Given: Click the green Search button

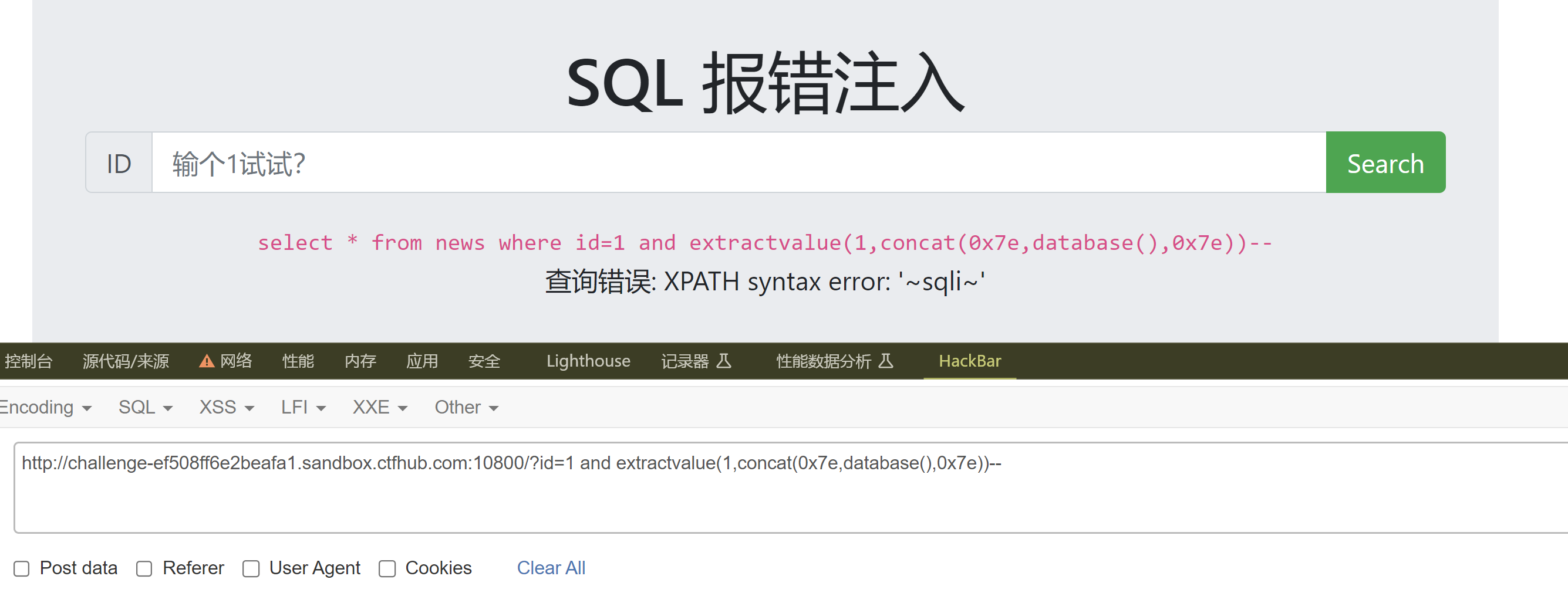Looking at the screenshot, I should click(x=1385, y=162).
